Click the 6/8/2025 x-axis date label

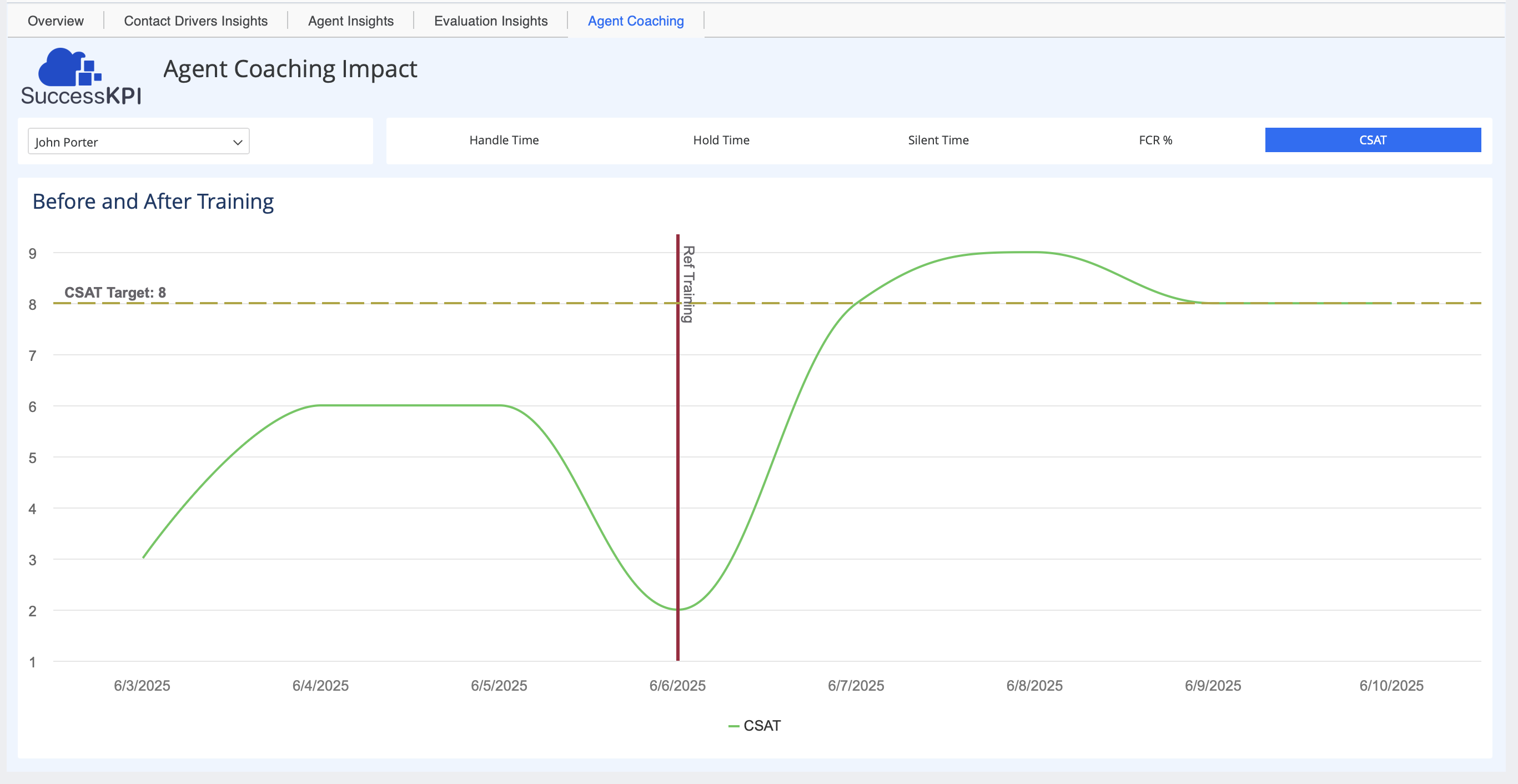click(x=1034, y=686)
